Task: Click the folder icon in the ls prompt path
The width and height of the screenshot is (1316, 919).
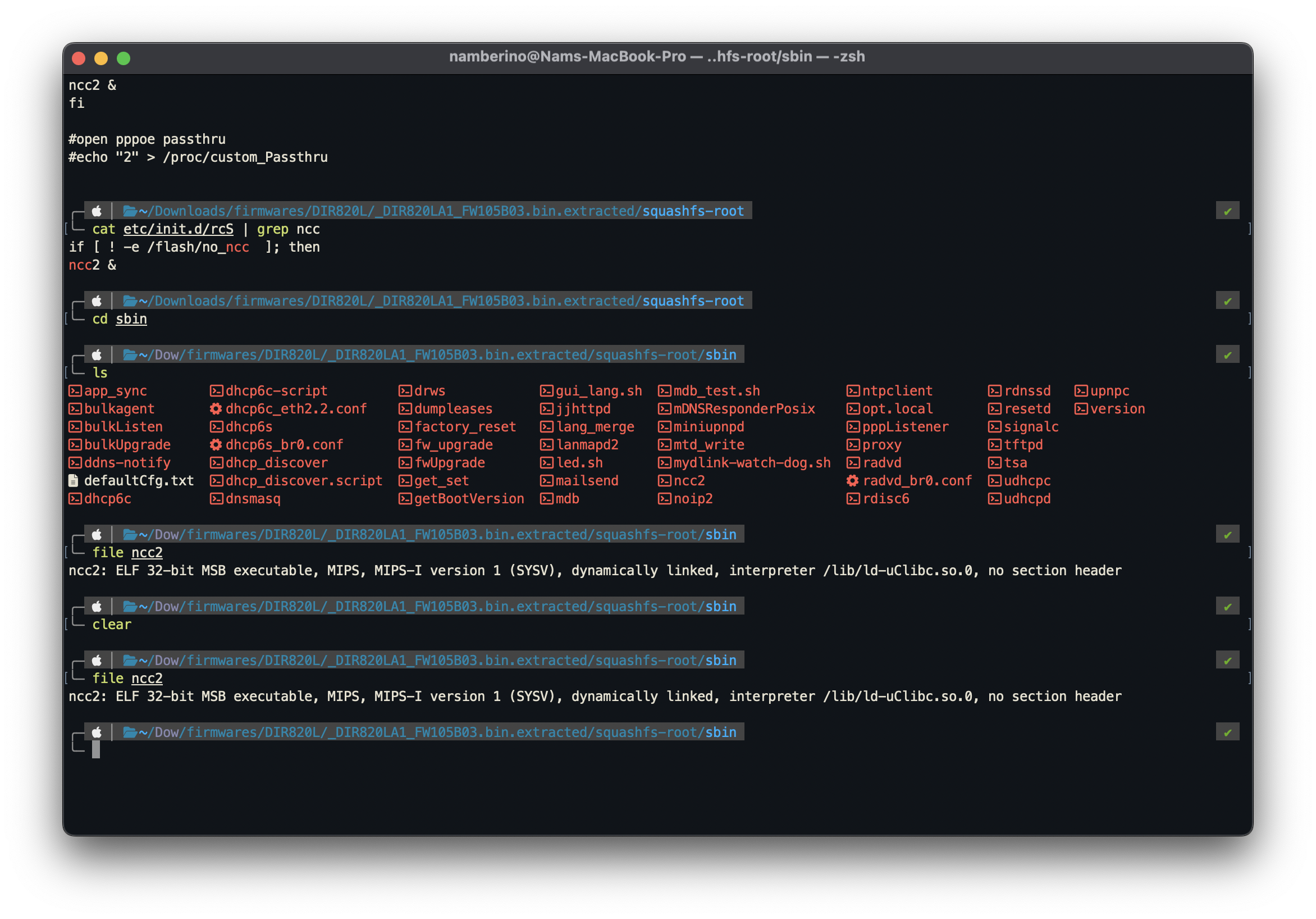Action: (130, 355)
